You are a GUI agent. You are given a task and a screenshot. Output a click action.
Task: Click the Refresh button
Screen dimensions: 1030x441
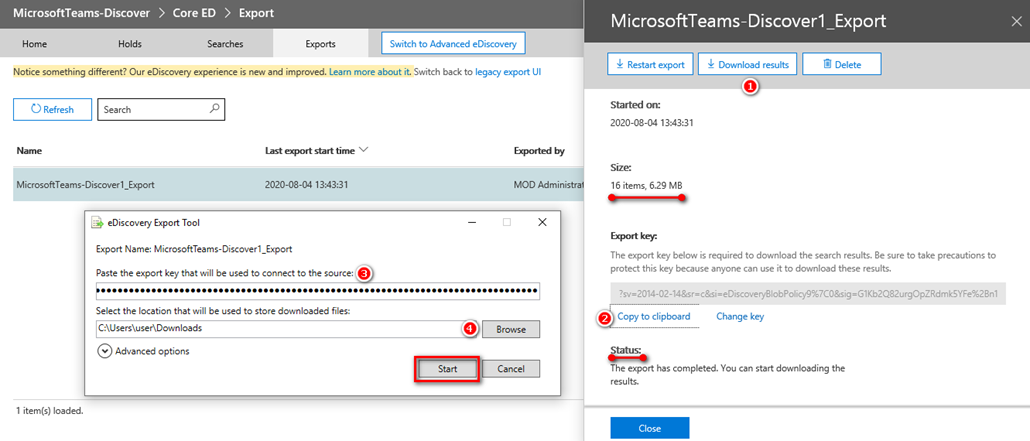(52, 110)
